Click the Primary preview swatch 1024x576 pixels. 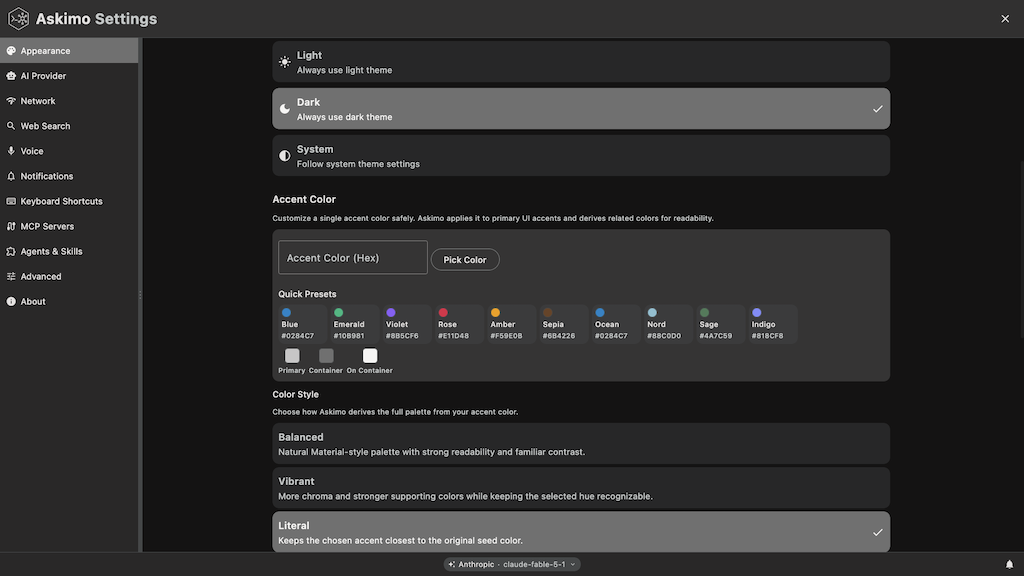click(x=292, y=355)
